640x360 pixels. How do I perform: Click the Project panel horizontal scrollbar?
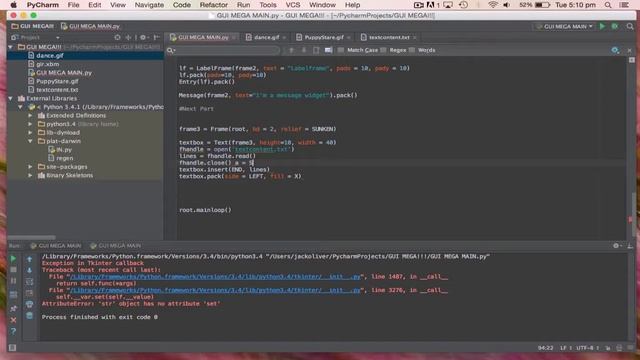31,237
